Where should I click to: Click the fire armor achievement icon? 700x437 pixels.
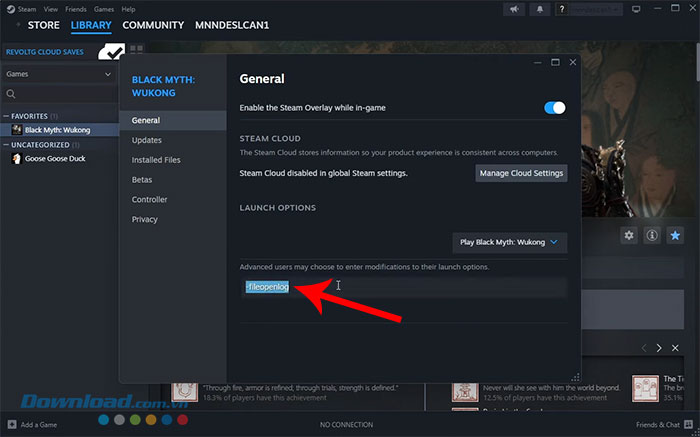pos(185,391)
